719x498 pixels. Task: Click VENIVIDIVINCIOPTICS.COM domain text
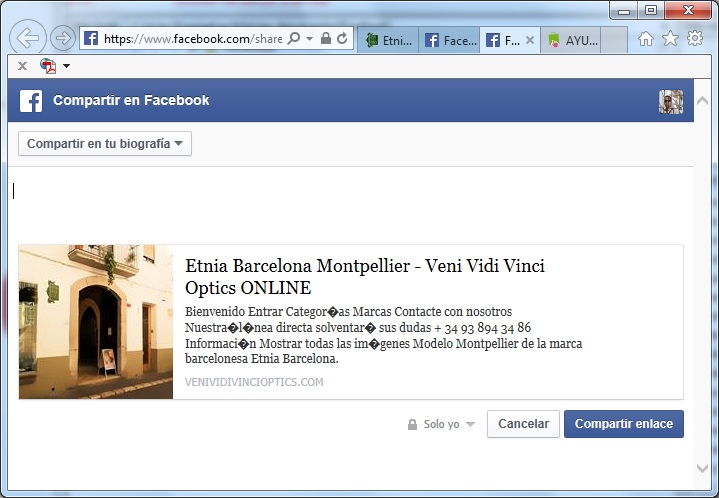[x=254, y=382]
